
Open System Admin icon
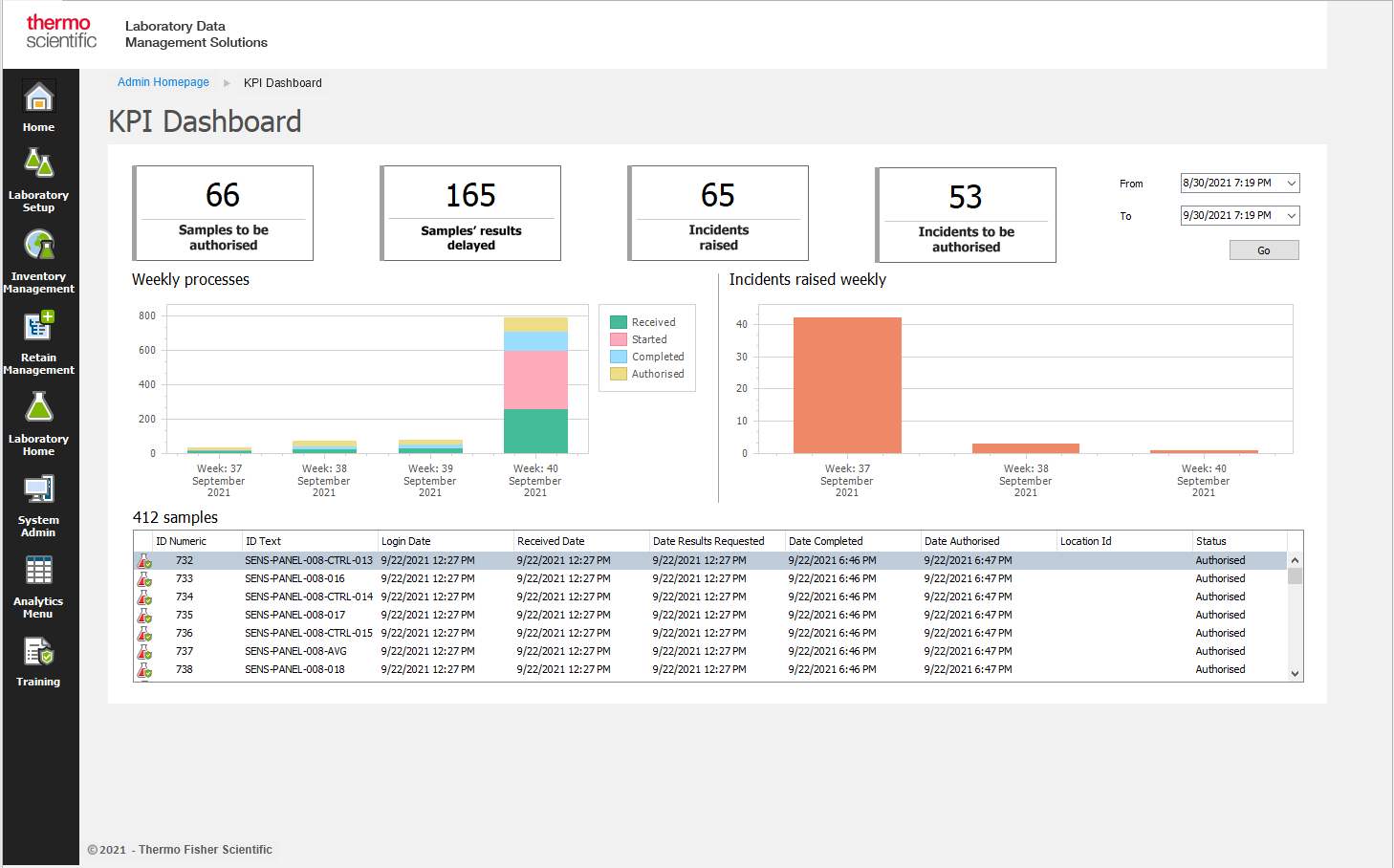[39, 489]
